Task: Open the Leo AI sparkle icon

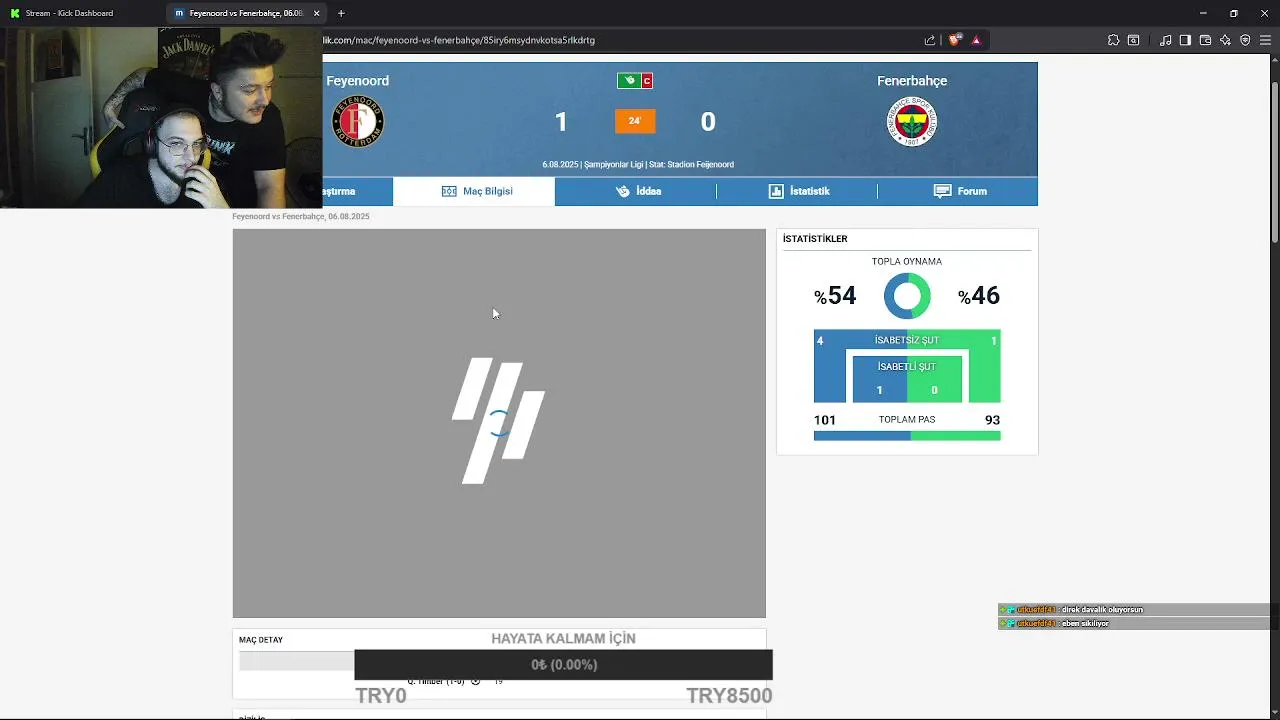Action: 1225,40
